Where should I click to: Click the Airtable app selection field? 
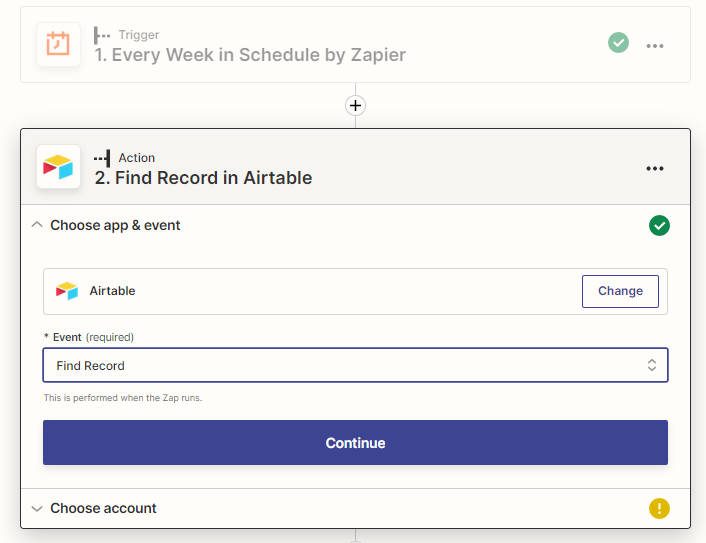[355, 291]
